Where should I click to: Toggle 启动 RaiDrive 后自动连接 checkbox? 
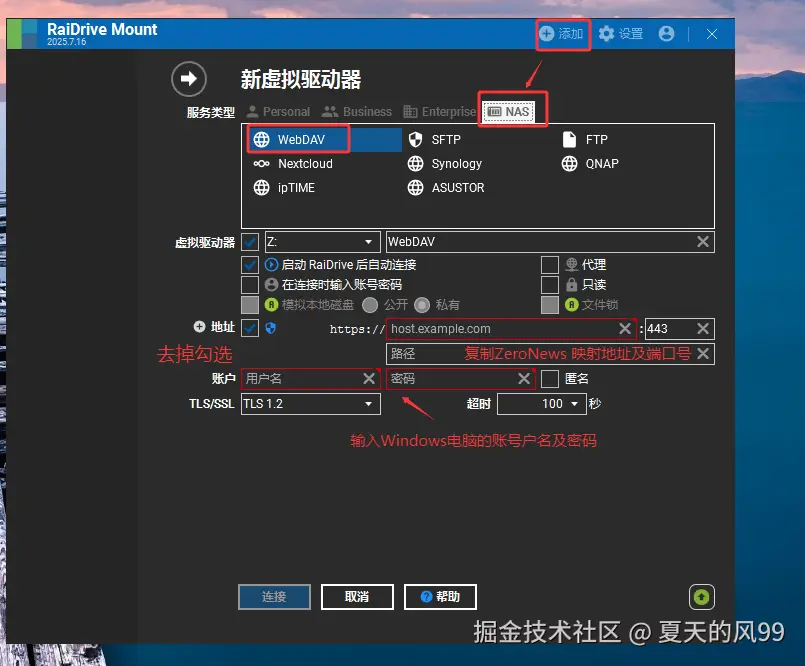pos(250,265)
